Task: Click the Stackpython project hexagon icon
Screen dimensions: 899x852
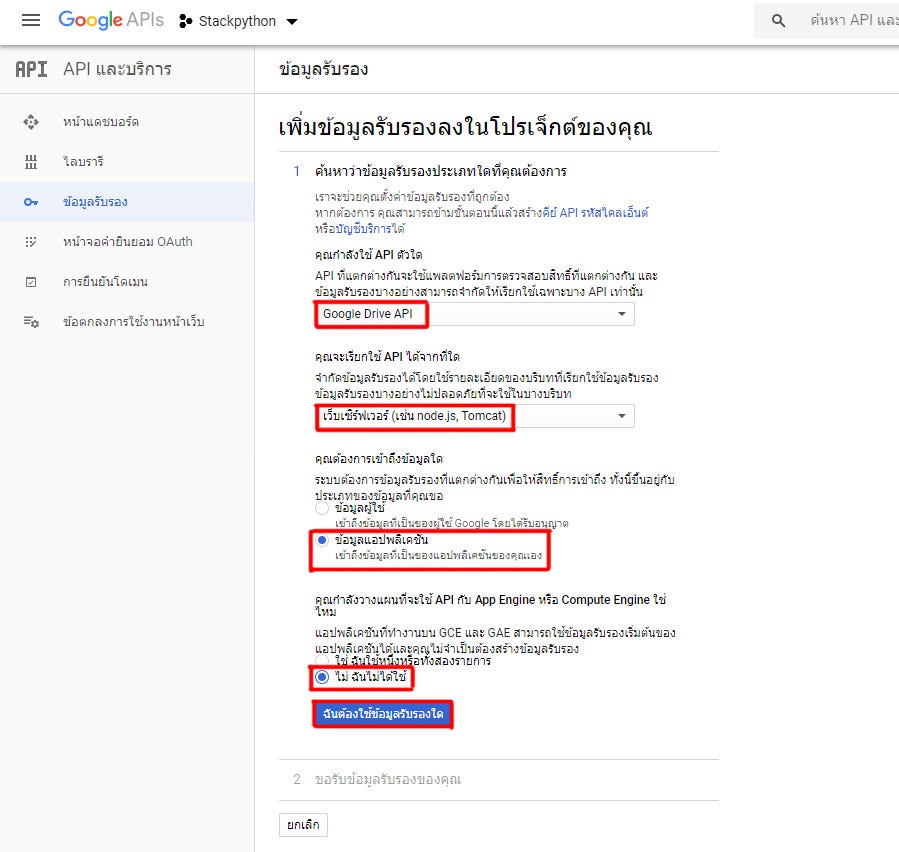Action: click(185, 21)
